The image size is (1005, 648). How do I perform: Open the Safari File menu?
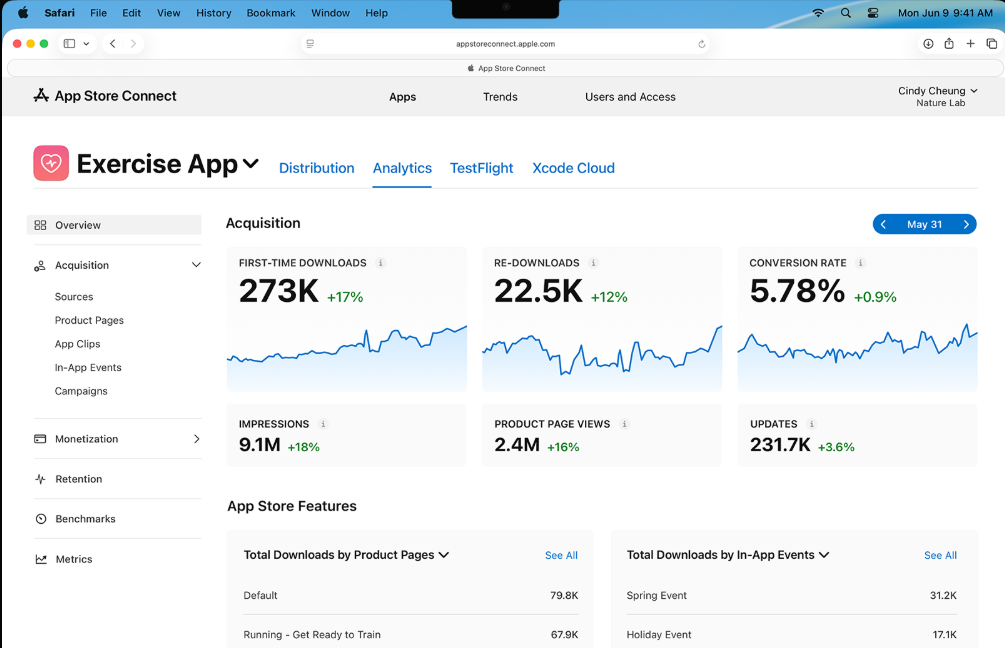coord(98,13)
